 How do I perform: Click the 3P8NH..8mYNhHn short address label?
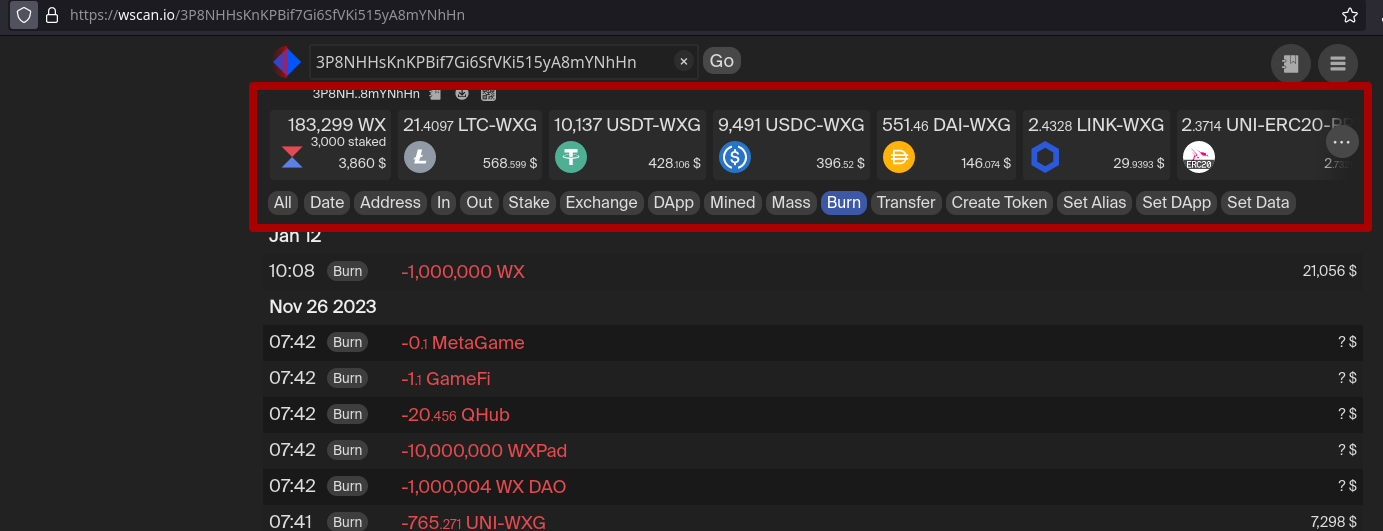coord(367,94)
